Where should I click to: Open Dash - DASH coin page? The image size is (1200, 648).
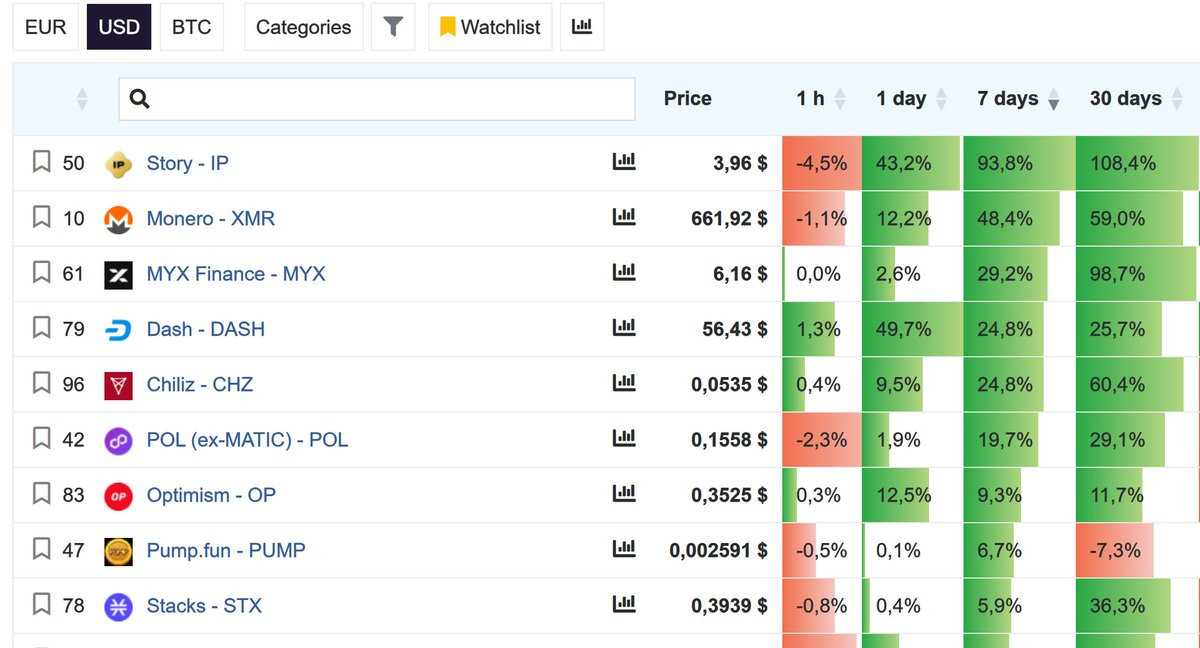[206, 329]
